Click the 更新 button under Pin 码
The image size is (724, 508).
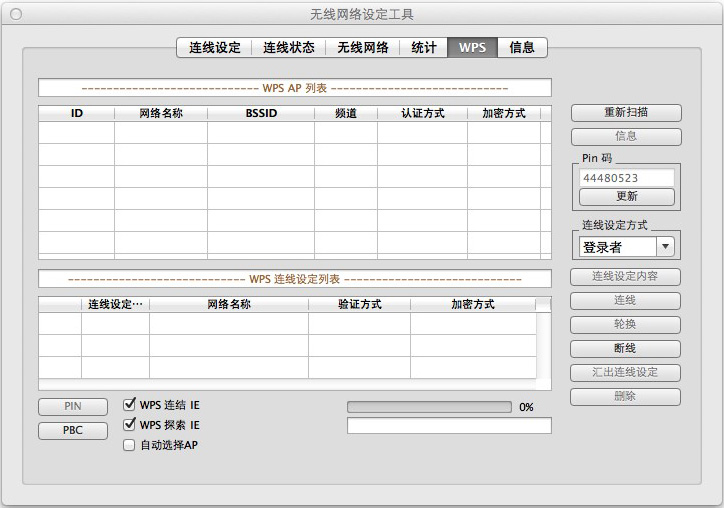tap(627, 197)
